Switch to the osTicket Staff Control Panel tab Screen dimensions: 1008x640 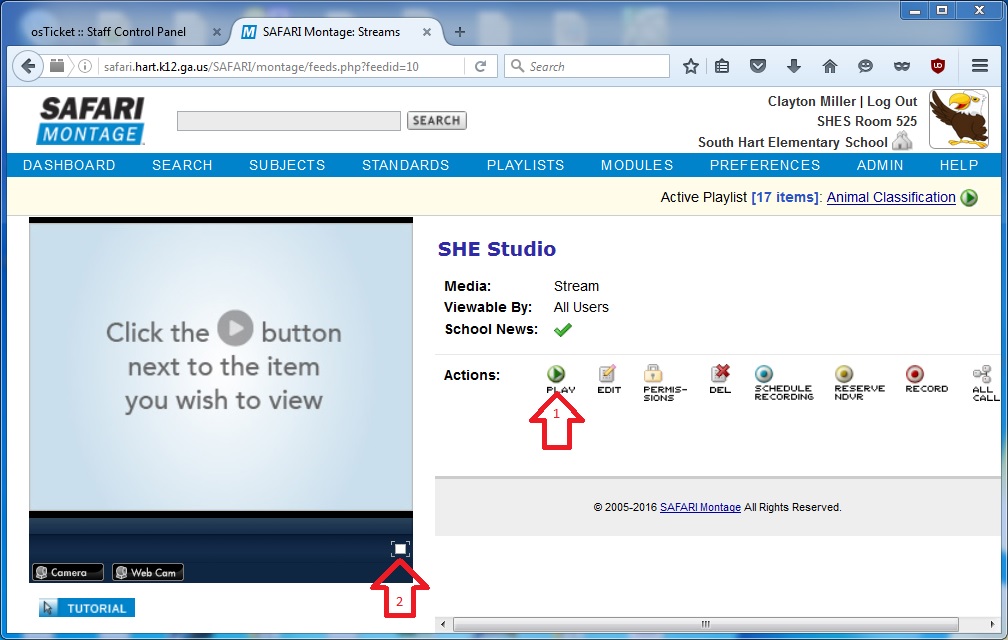[x=108, y=32]
